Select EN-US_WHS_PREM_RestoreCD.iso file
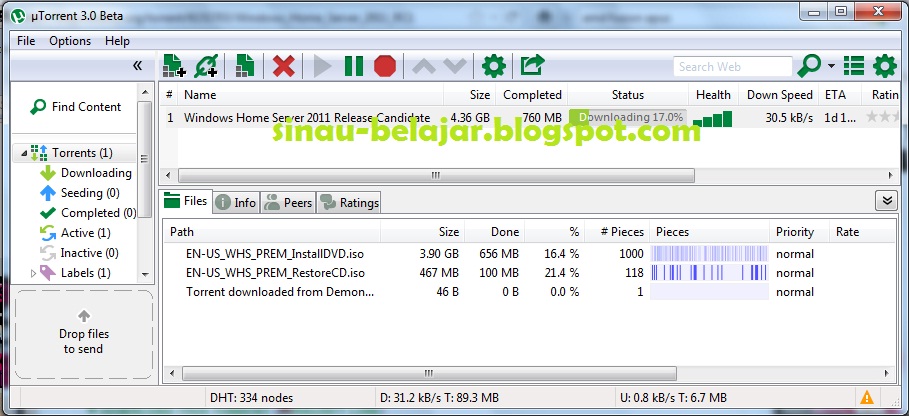The image size is (909, 416). click(275, 273)
